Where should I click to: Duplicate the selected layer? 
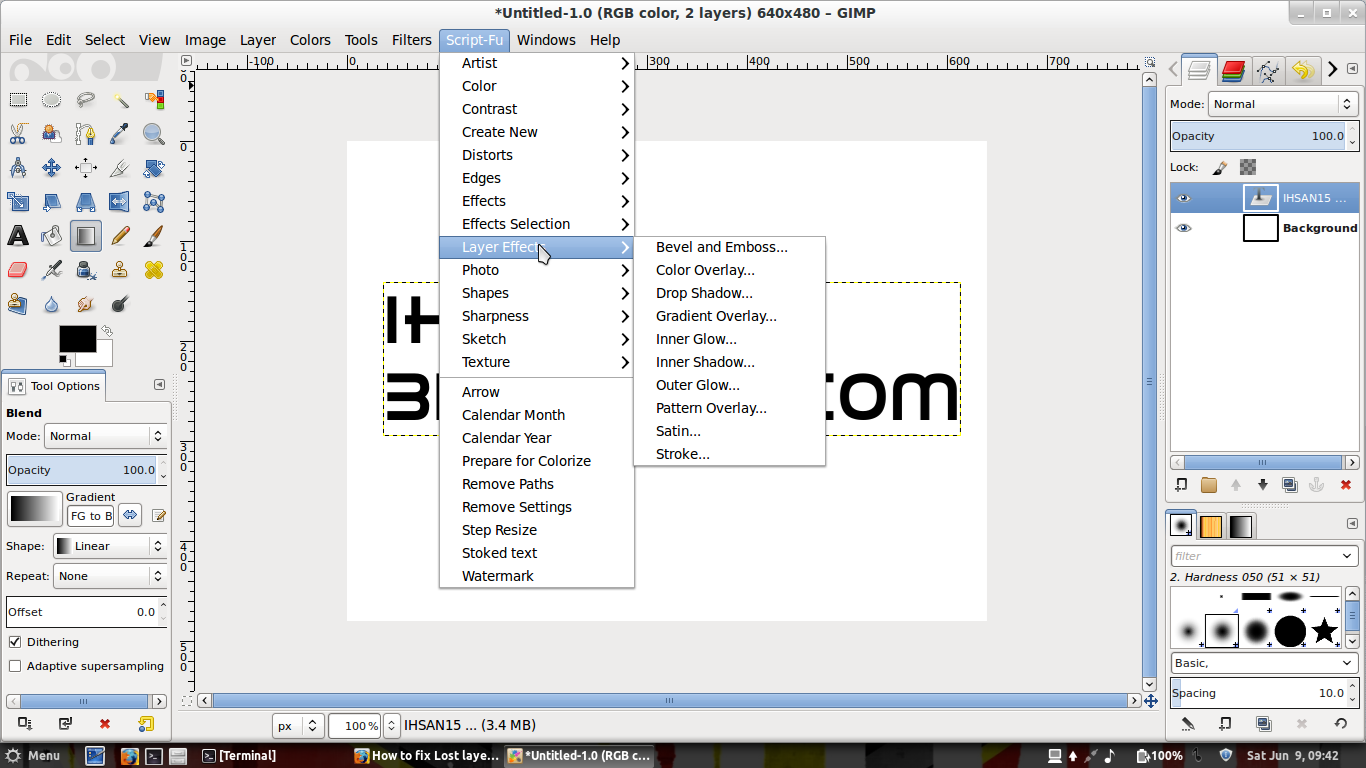1290,485
